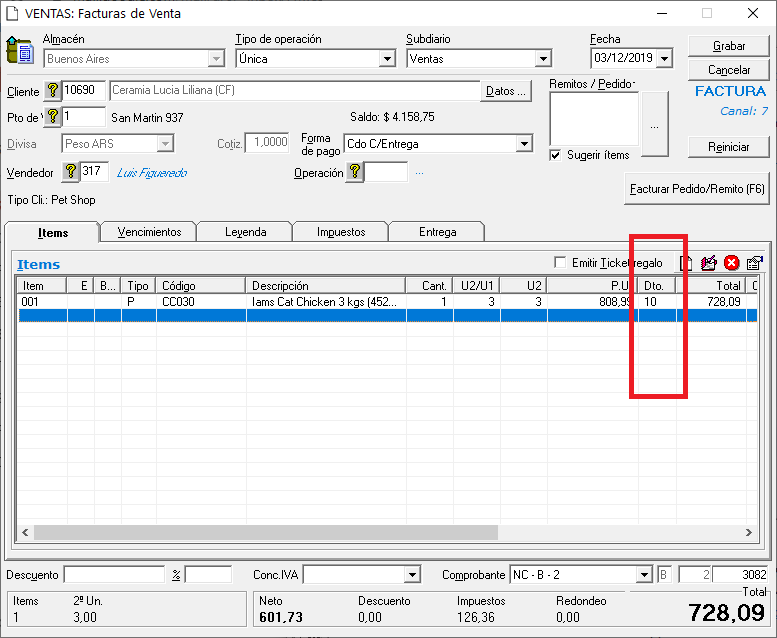Open the Subdiario Ventas dropdown

tap(542, 59)
